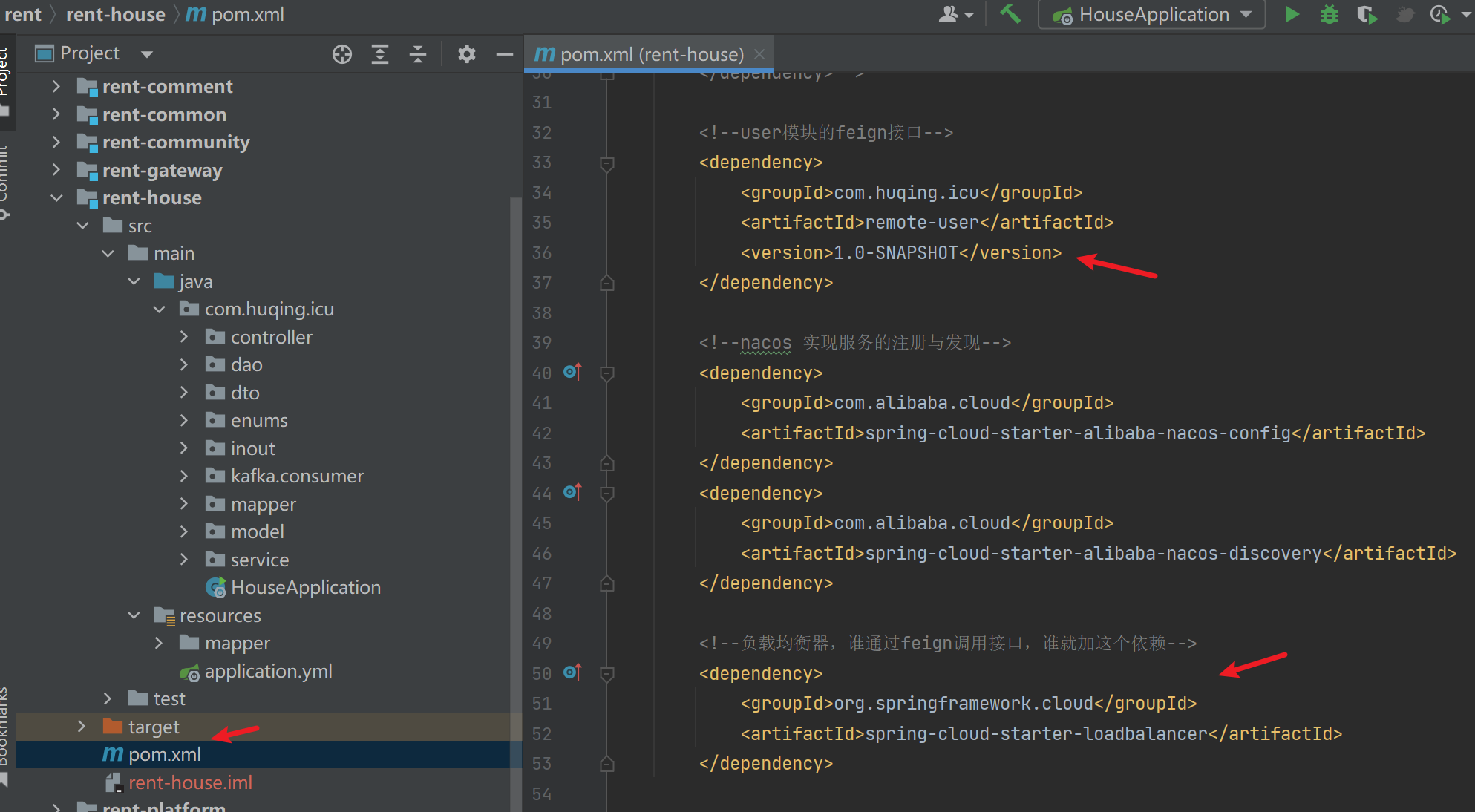The image size is (1475, 812).
Task: Click rent-house in the breadcrumb bar
Action: pyautogui.click(x=115, y=15)
